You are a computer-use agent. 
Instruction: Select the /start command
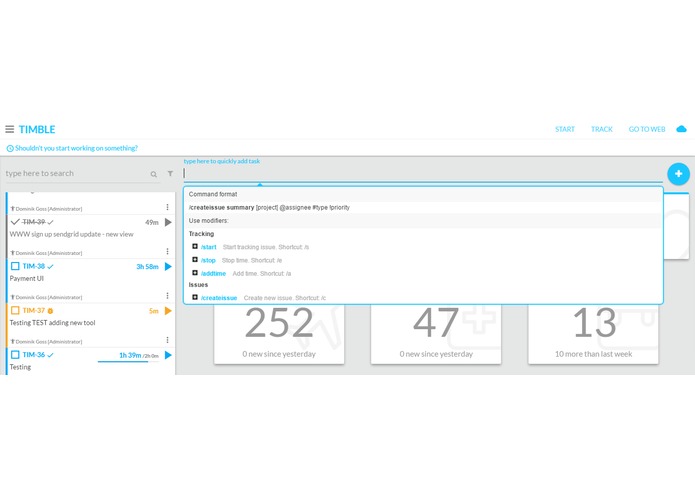[208, 247]
